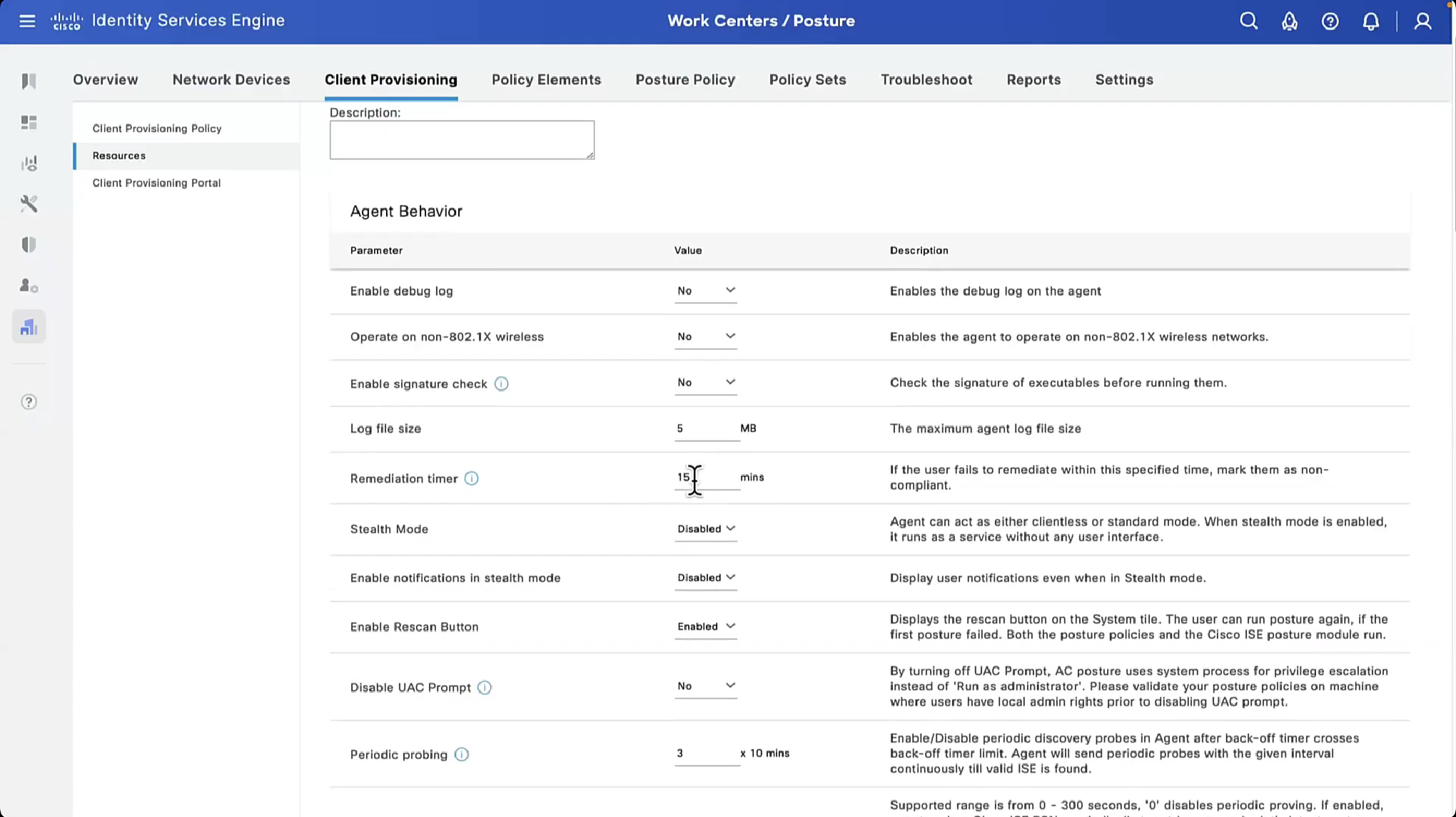The height and width of the screenshot is (817, 1456).
Task: Open Client Provisioning Policy link
Action: point(157,129)
